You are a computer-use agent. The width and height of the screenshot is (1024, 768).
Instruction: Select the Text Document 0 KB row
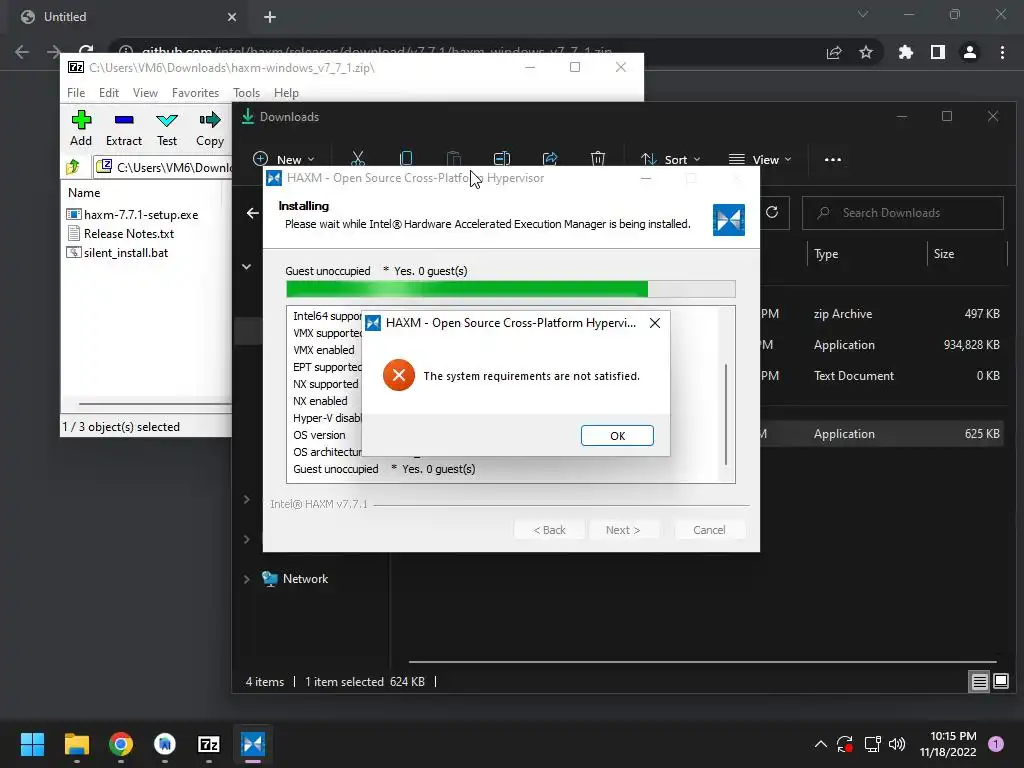click(882, 376)
